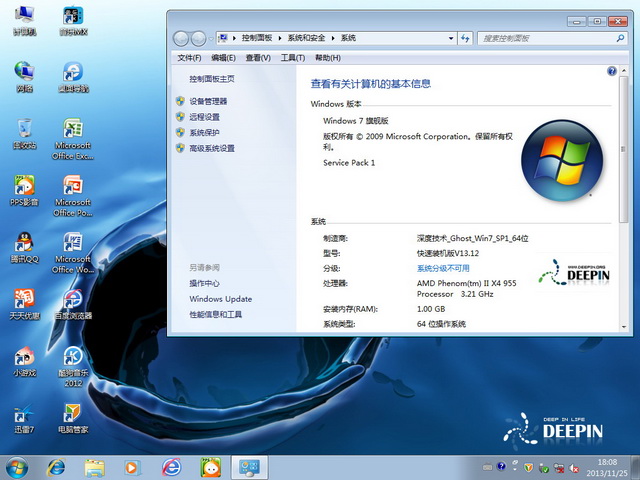Click the Show desktop strip beside the clock
The image size is (640, 480).
coord(636,468)
